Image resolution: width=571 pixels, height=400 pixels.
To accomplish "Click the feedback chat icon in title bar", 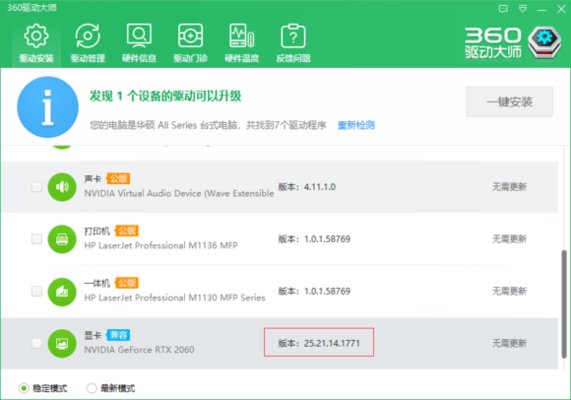I will 503,9.
